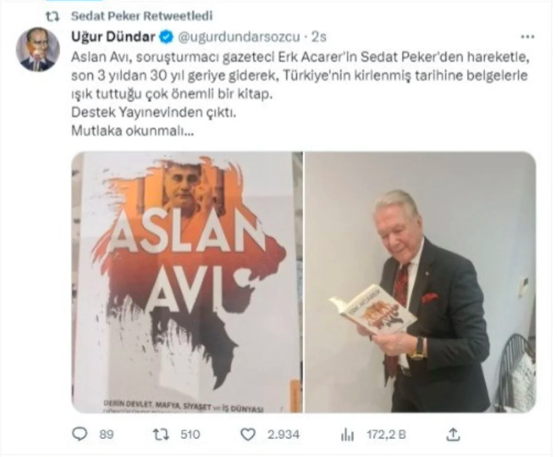Open the Sedat Peker Retweetledi link
This screenshot has height=457, width=558.
click(142, 16)
